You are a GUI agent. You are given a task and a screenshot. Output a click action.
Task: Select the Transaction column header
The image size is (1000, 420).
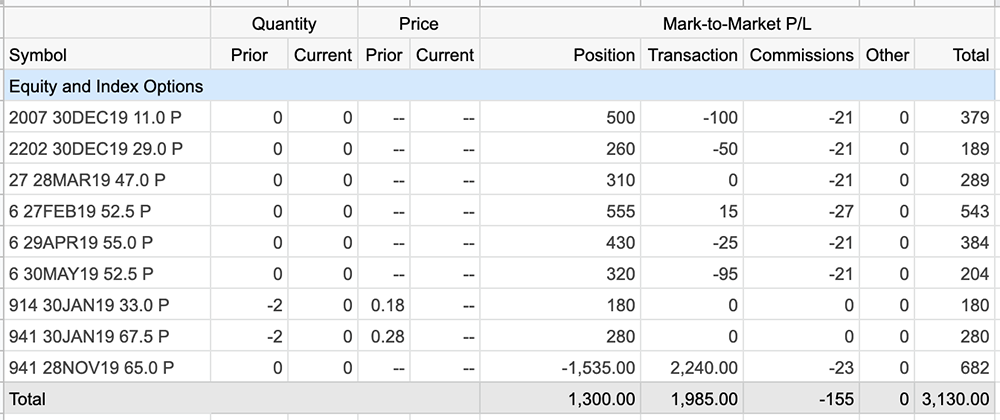692,55
